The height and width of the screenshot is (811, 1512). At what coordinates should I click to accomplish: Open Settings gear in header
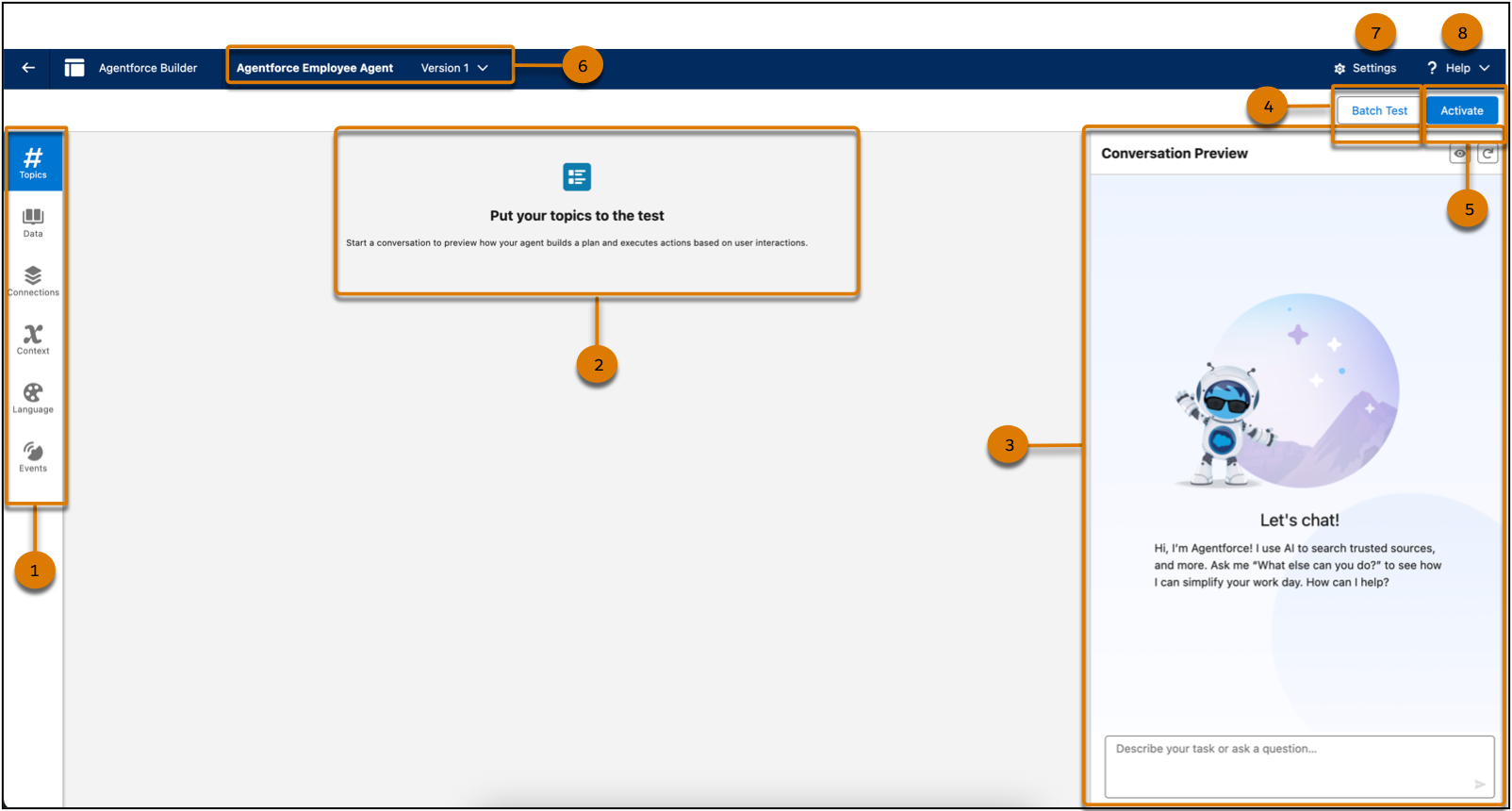tap(1339, 69)
